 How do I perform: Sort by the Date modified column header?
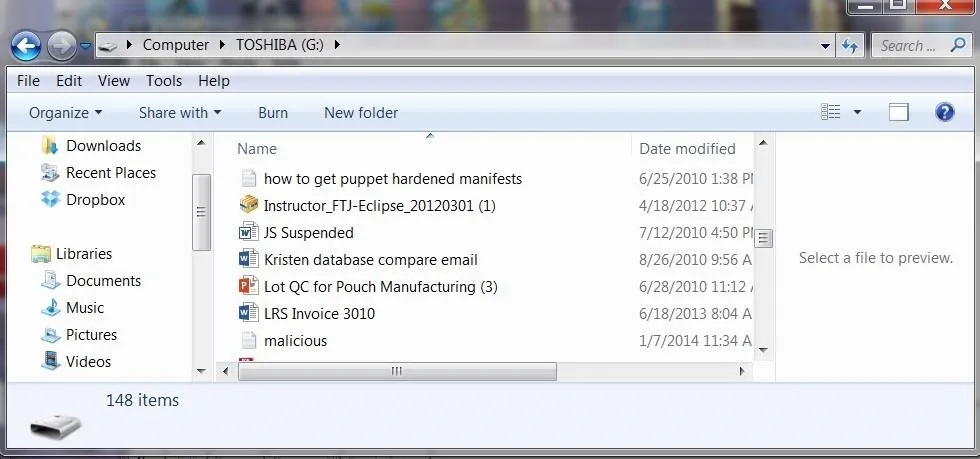click(687, 149)
